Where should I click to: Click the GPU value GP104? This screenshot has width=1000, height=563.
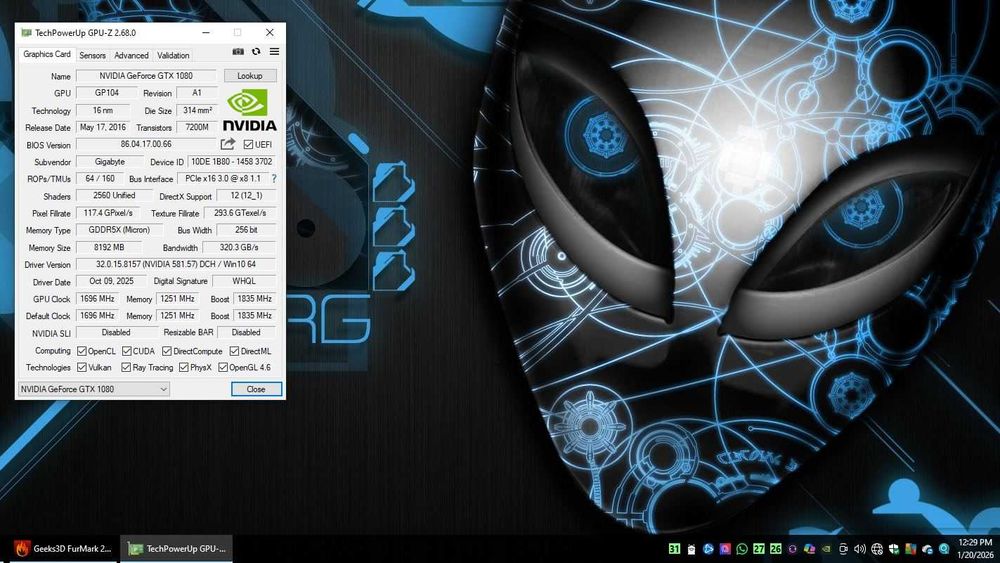(107, 93)
